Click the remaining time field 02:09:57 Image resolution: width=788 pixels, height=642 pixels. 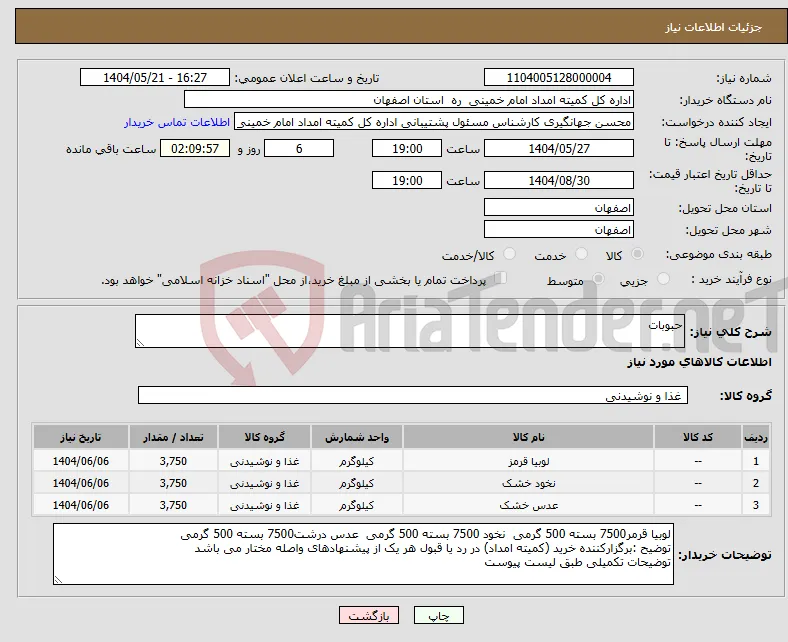point(195,149)
